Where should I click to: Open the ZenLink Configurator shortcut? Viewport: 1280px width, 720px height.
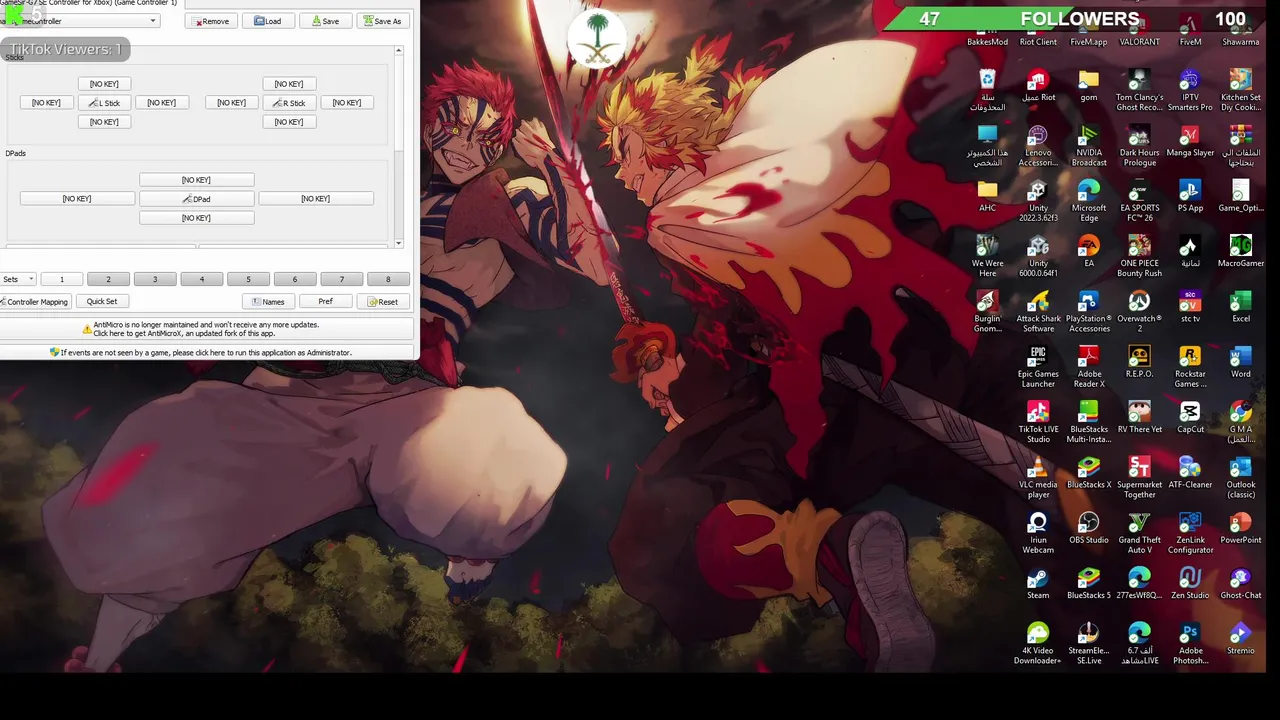pyautogui.click(x=1190, y=533)
